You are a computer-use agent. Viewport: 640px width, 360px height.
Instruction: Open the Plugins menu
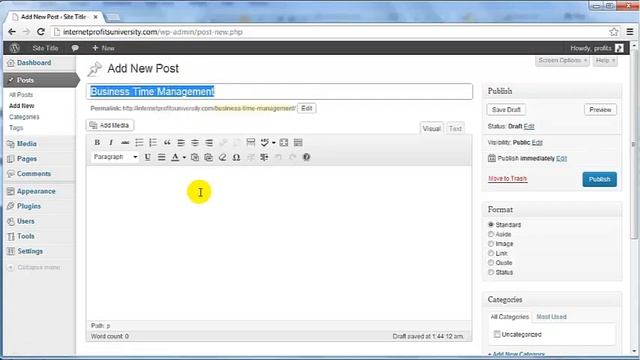point(29,206)
